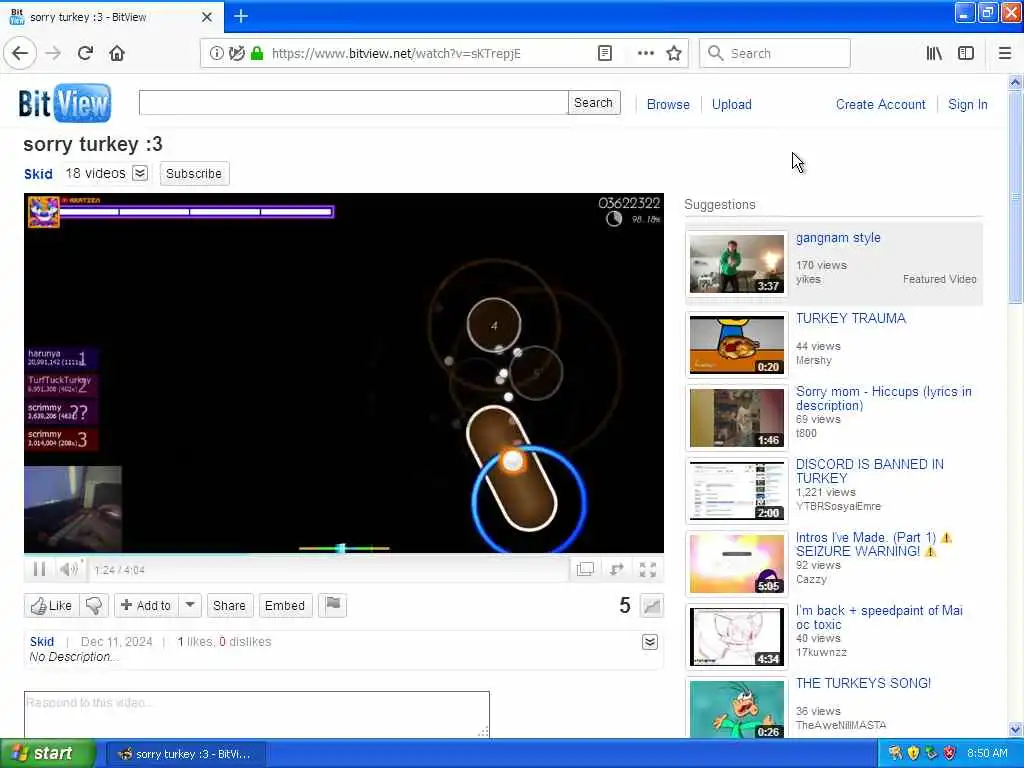Go back with the browser back arrow
Viewport: 1024px width, 768px height.
pos(20,53)
